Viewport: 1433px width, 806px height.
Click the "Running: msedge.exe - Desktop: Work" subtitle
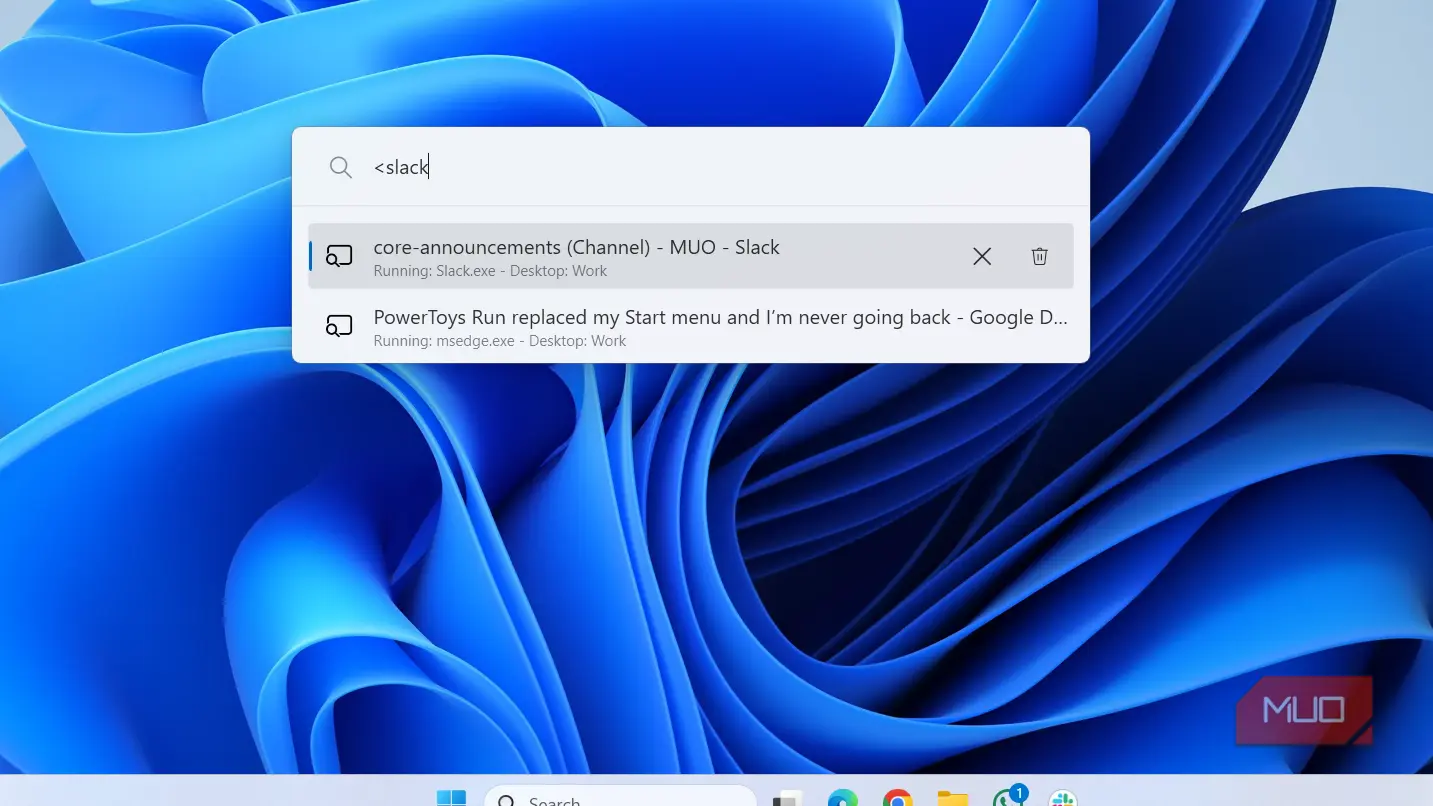499,341
